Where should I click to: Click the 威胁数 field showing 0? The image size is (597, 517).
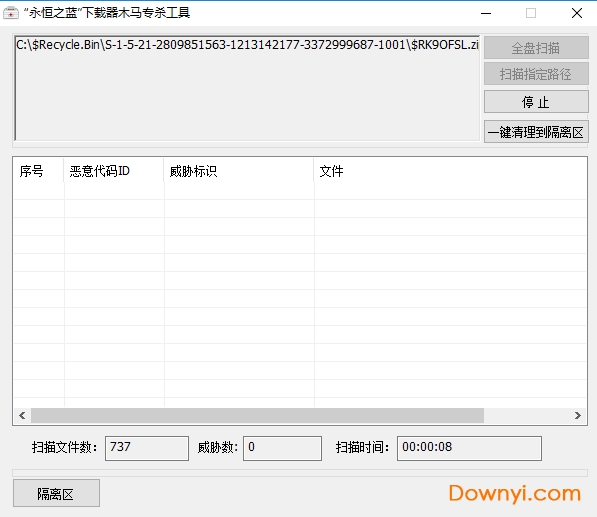pos(282,448)
